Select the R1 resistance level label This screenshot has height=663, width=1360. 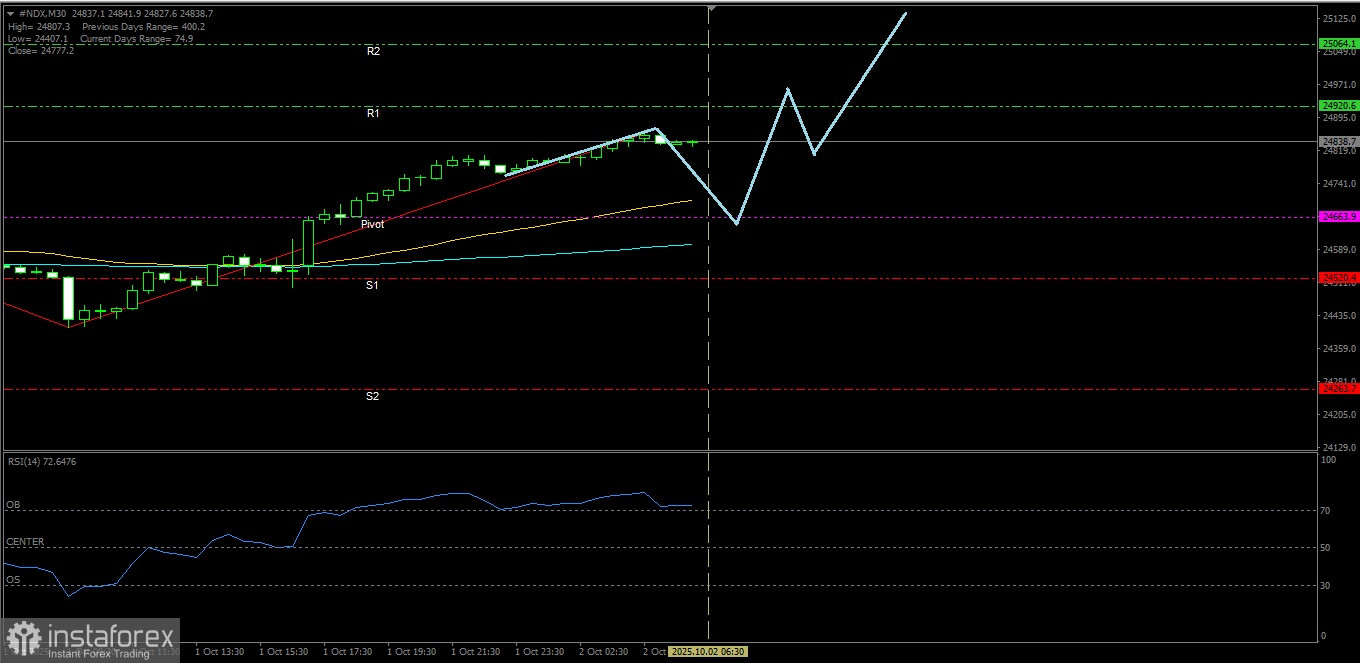point(373,114)
